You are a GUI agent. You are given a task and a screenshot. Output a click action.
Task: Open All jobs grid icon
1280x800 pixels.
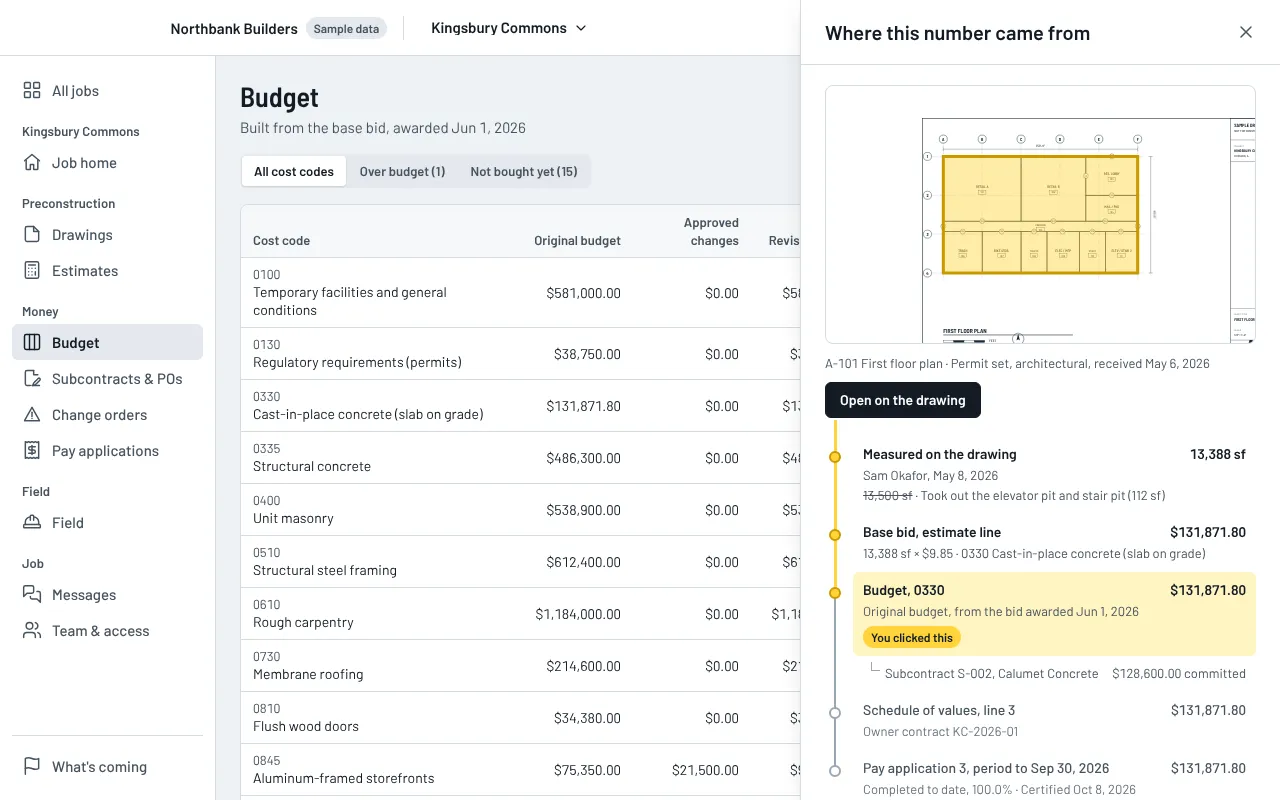(32, 91)
